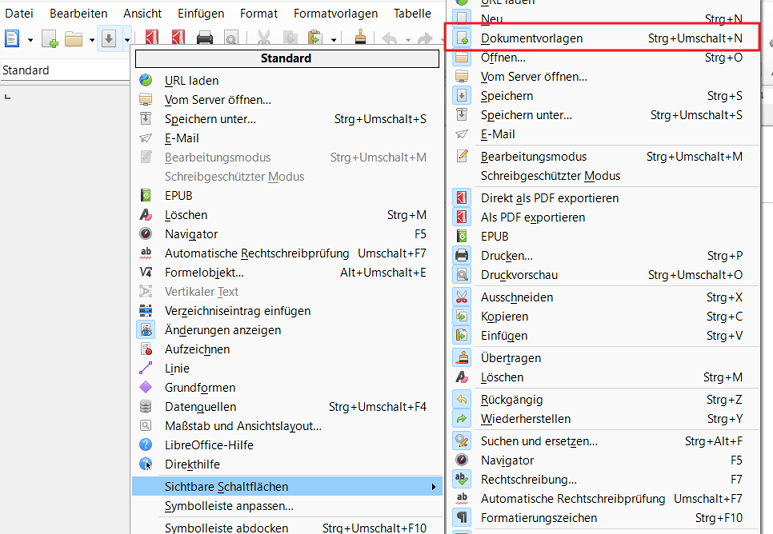The image size is (773, 534).
Task: Open the Einfügen menu in menu bar
Action: pyautogui.click(x=201, y=13)
